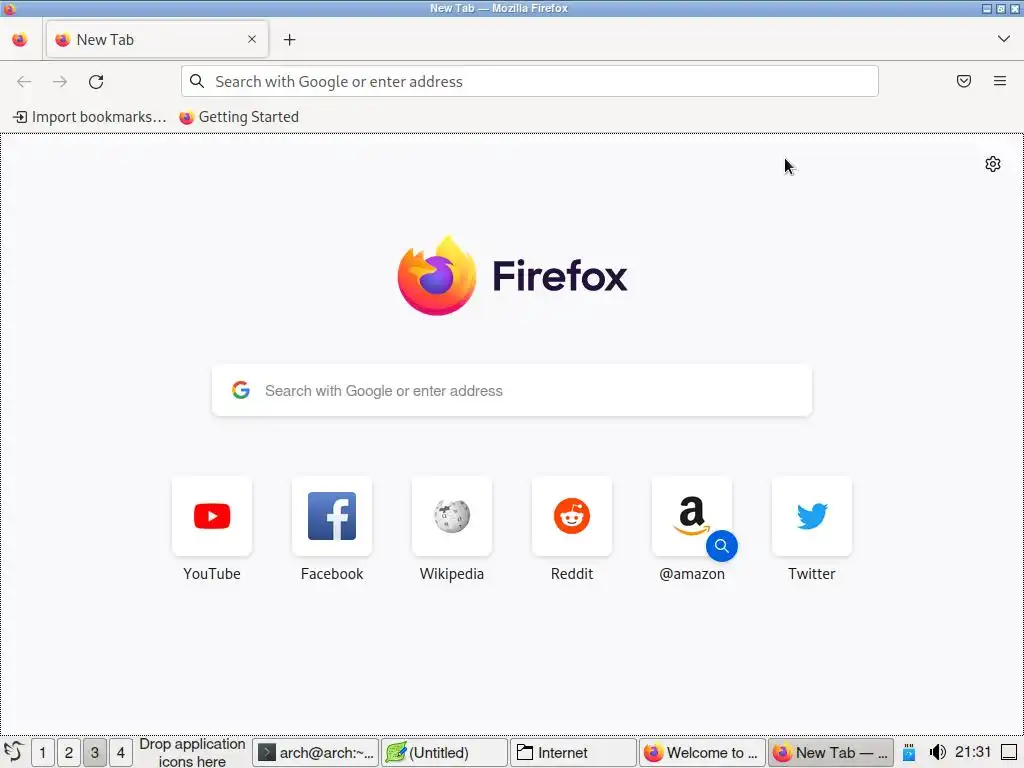Switch to Welcome to Firefox taskbar window

(701, 753)
